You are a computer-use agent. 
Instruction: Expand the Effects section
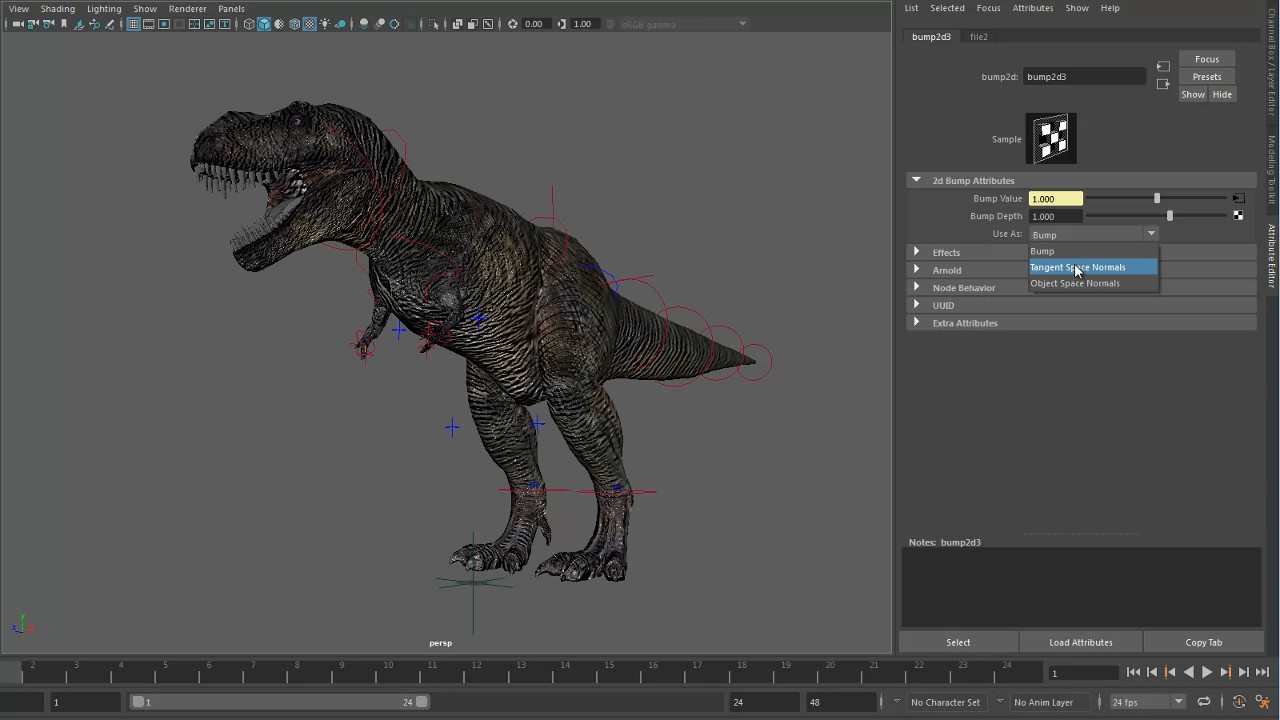916,252
